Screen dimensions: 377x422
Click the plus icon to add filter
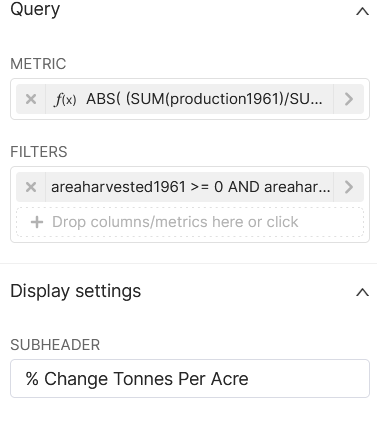(37, 222)
